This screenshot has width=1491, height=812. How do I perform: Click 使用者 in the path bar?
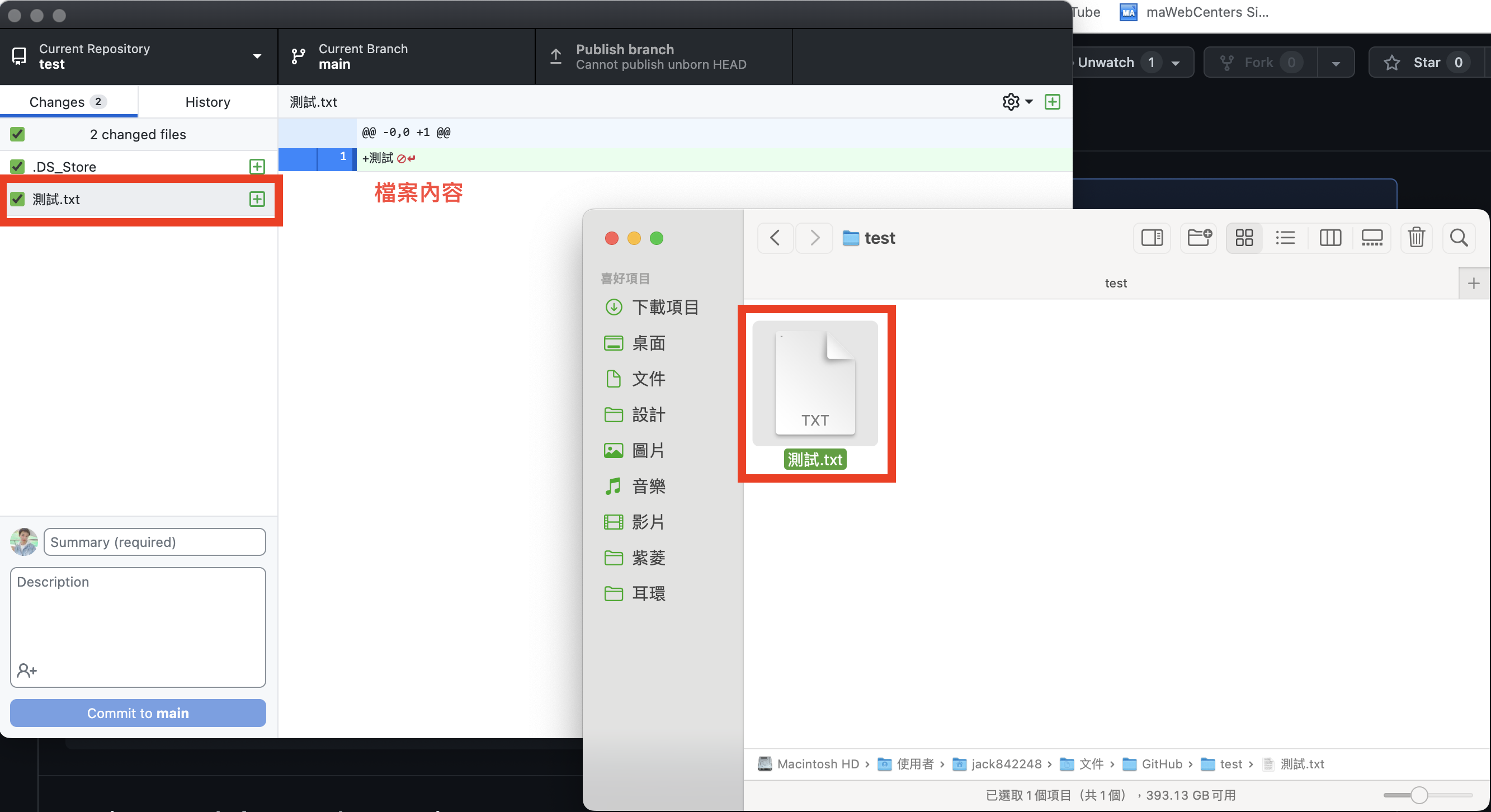906,764
